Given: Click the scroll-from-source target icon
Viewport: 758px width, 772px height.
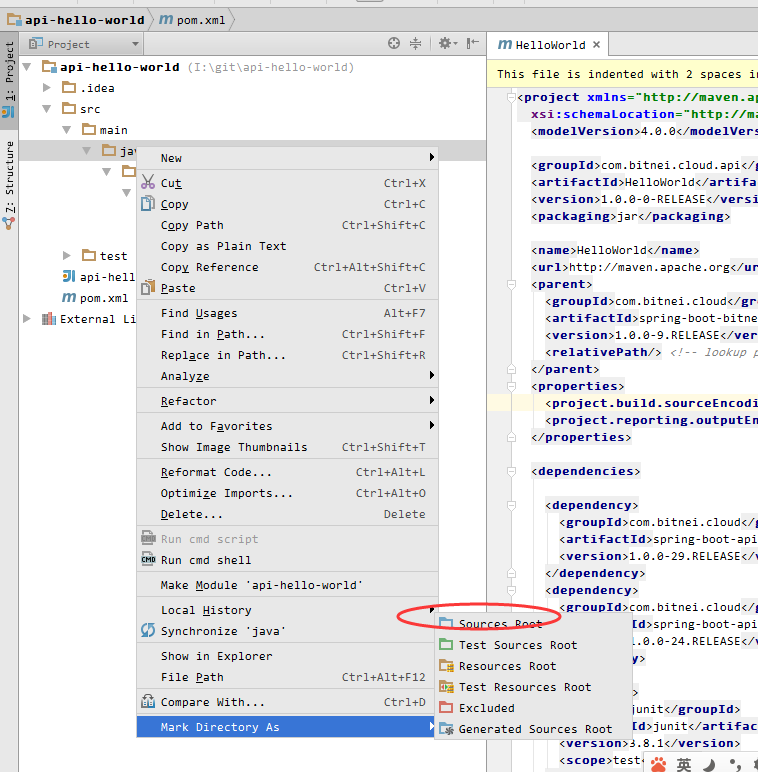Looking at the screenshot, I should coord(394,43).
